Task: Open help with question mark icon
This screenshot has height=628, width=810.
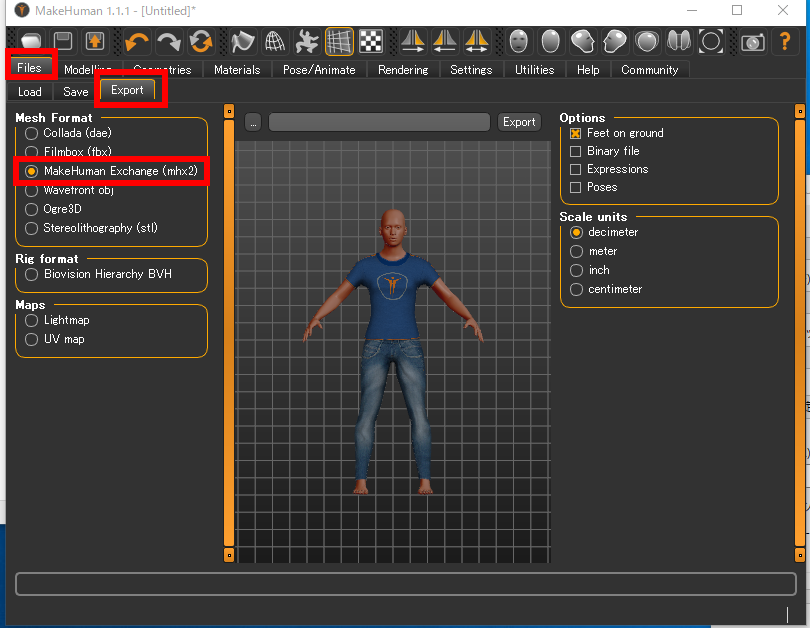Action: pyautogui.click(x=785, y=41)
